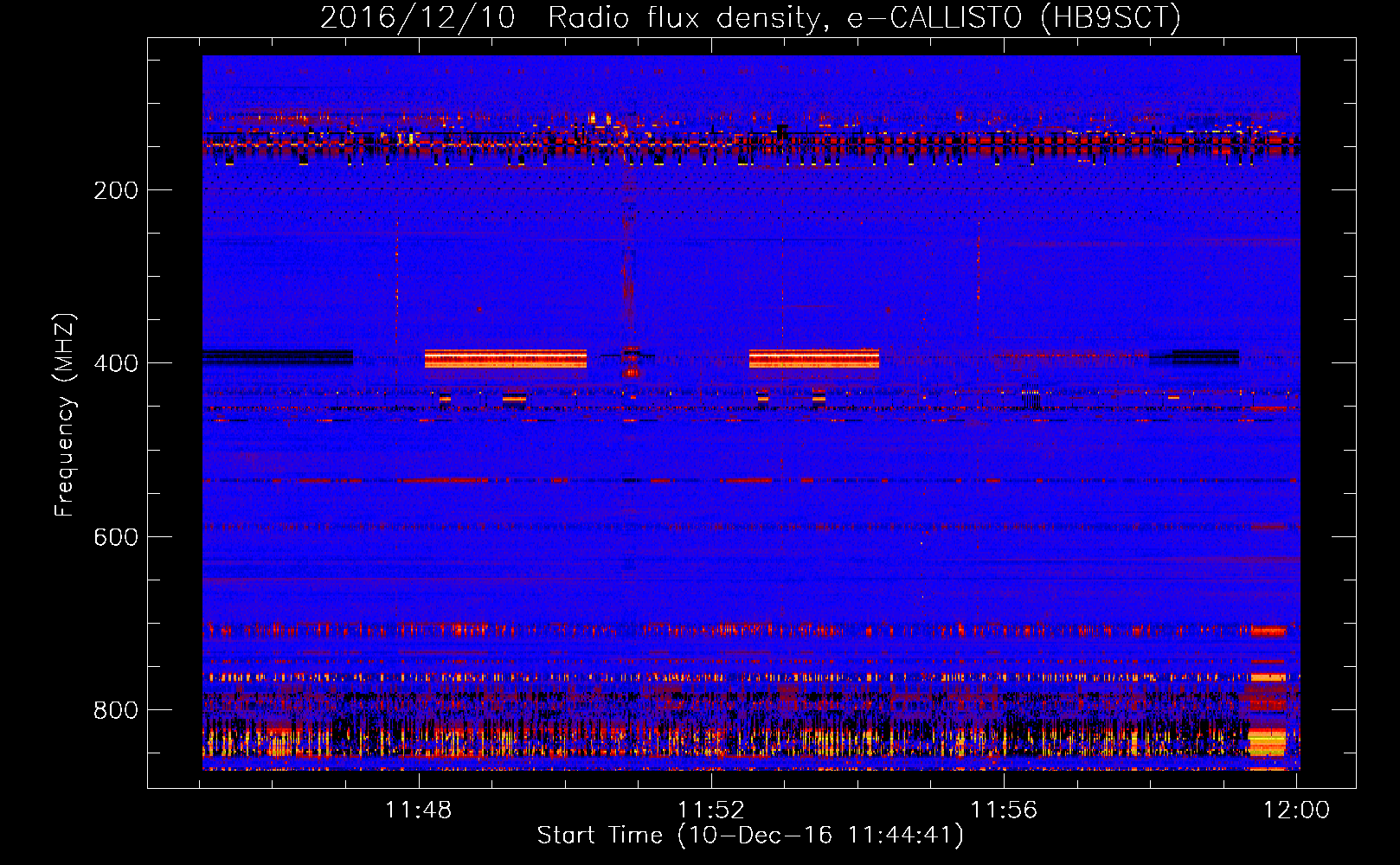Click the bright 400 MHz burst near 11:53
Image resolution: width=1400 pixels, height=865 pixels.
point(814,359)
